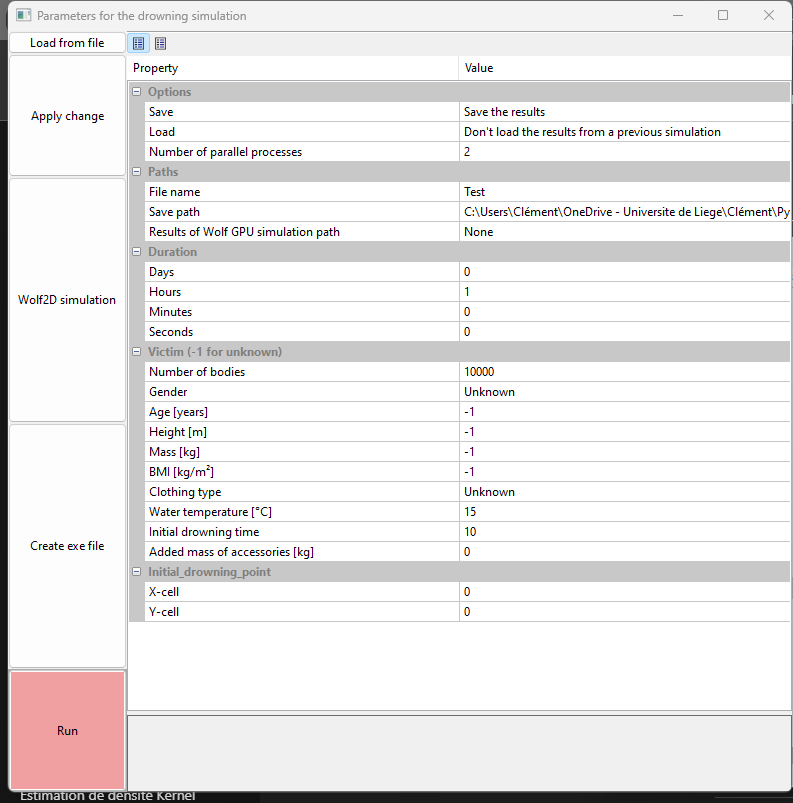
Task: Collapse the Options section
Action: pos(137,92)
